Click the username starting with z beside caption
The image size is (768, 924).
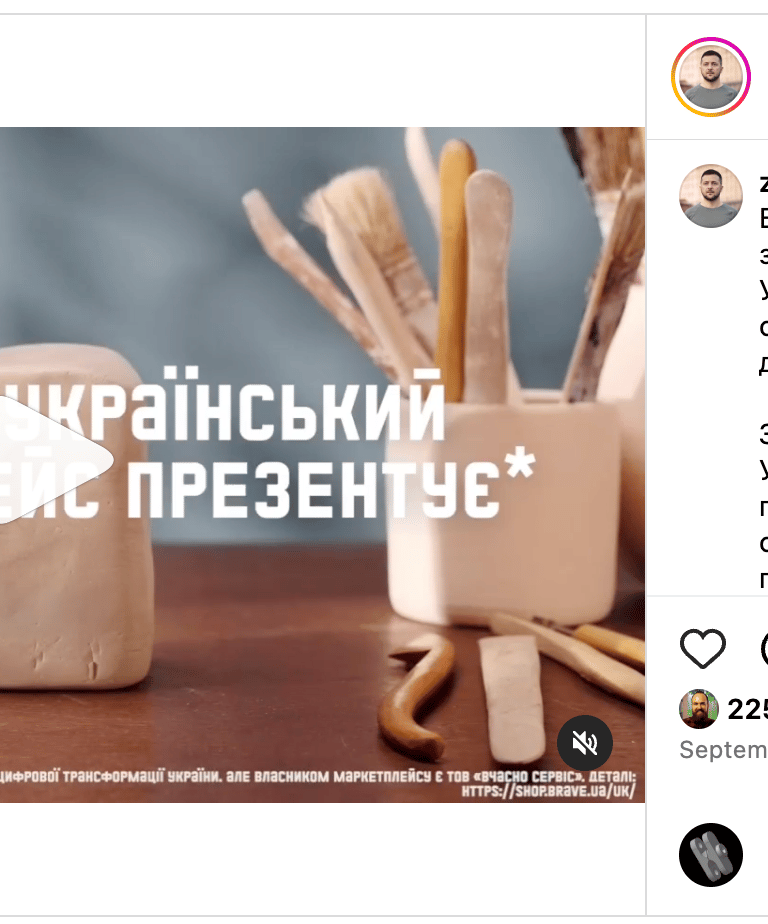click(764, 185)
